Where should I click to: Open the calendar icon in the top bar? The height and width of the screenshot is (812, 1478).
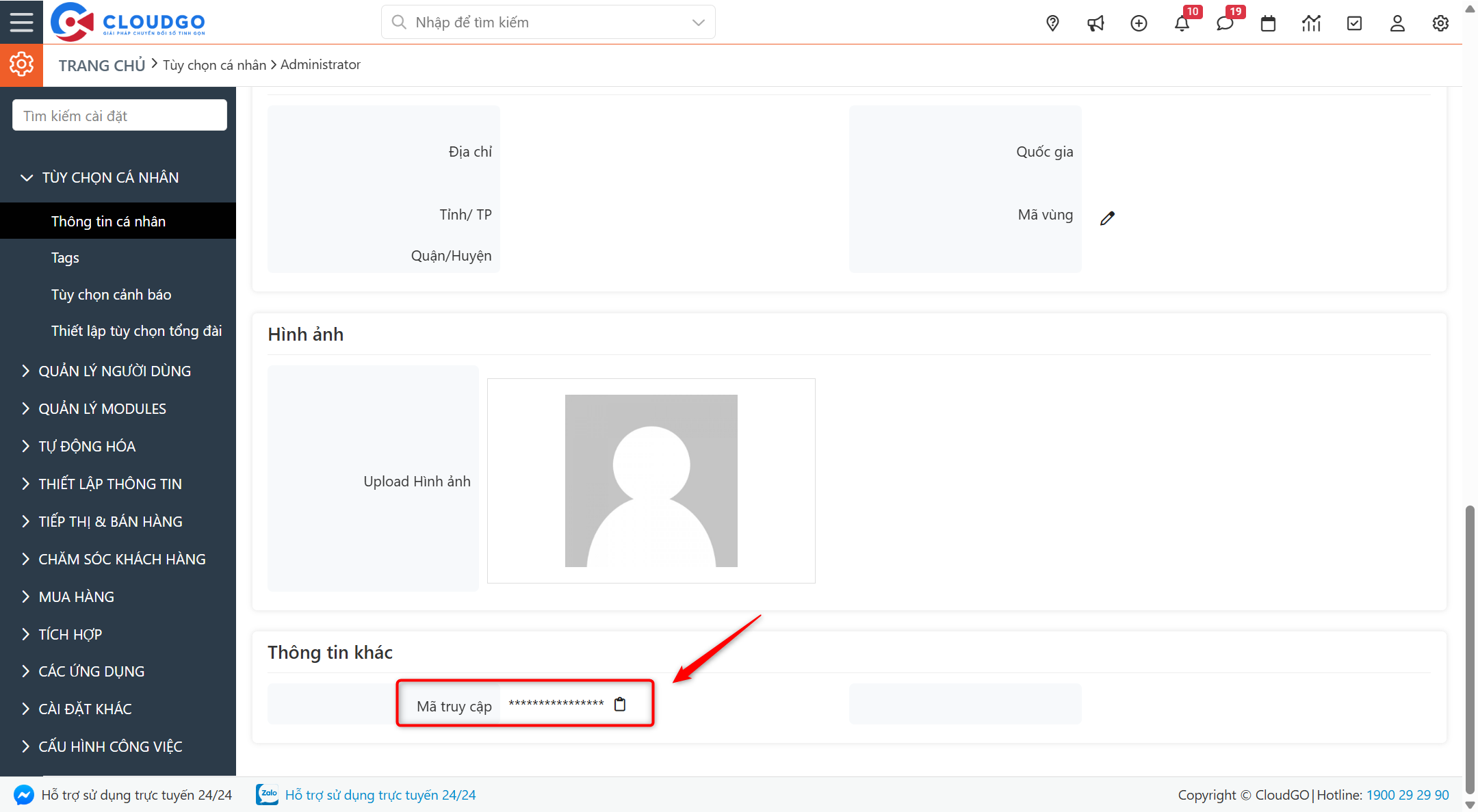(x=1268, y=23)
